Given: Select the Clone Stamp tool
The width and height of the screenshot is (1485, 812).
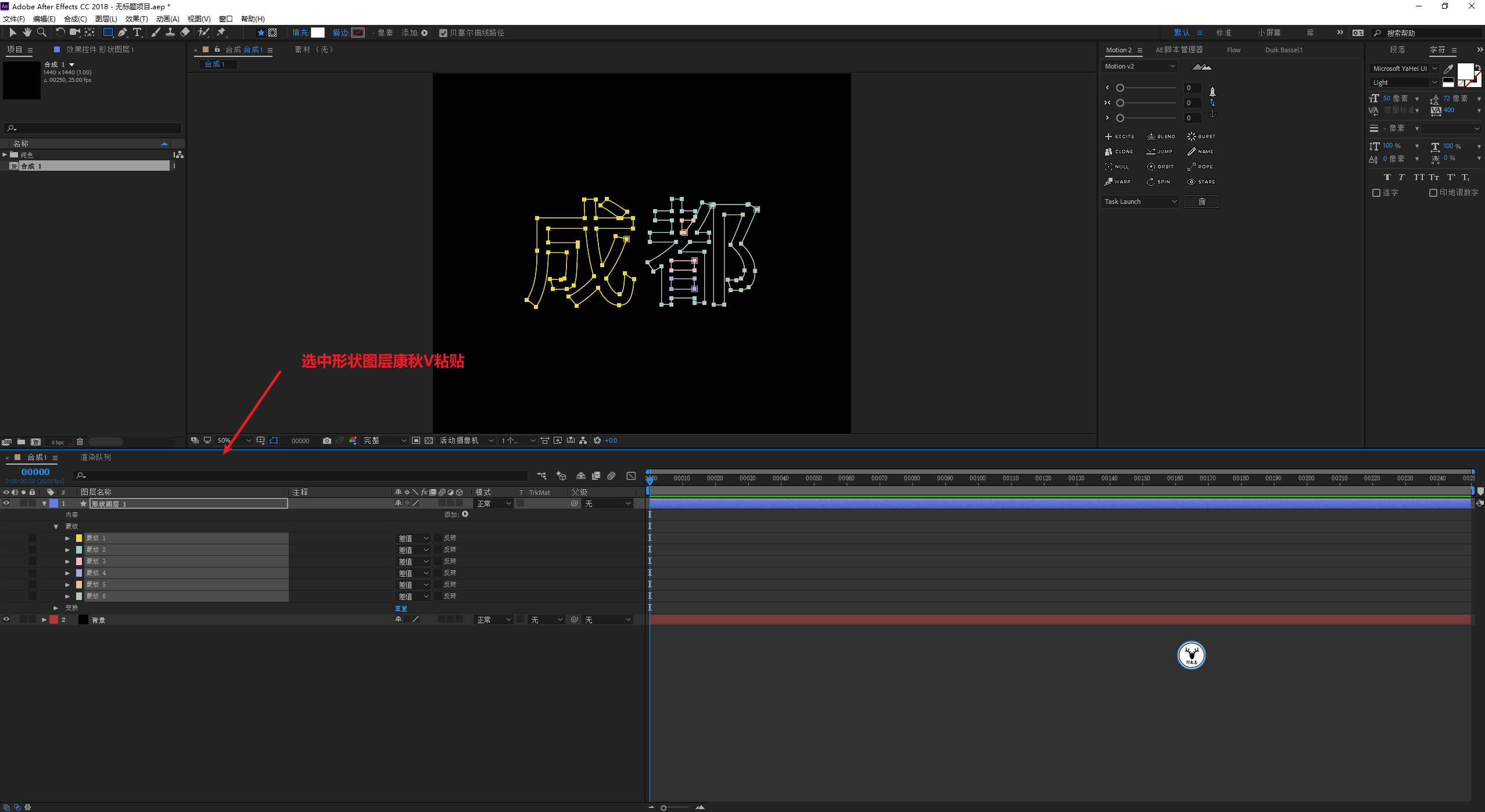Looking at the screenshot, I should click(170, 33).
